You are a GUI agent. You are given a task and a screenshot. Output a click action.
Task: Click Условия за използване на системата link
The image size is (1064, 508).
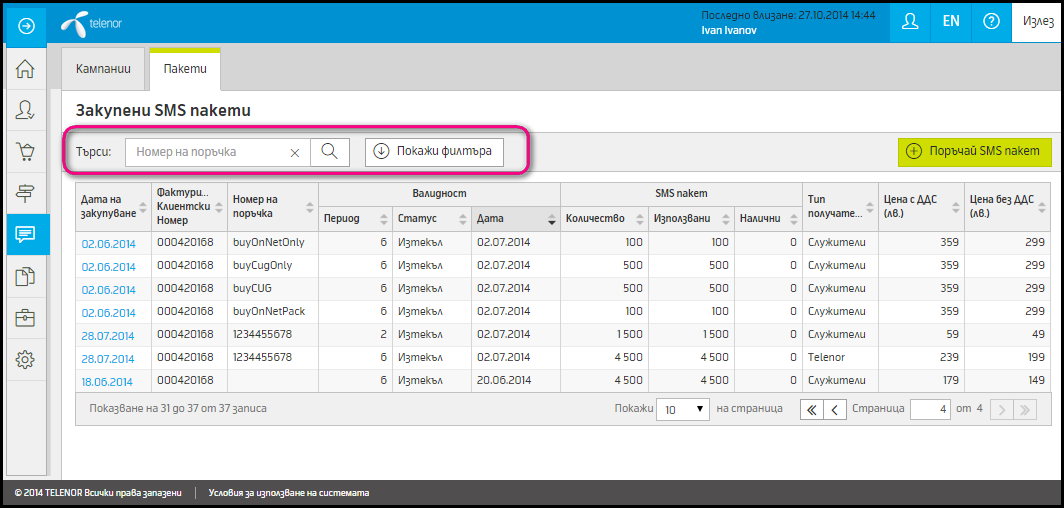pos(289,493)
